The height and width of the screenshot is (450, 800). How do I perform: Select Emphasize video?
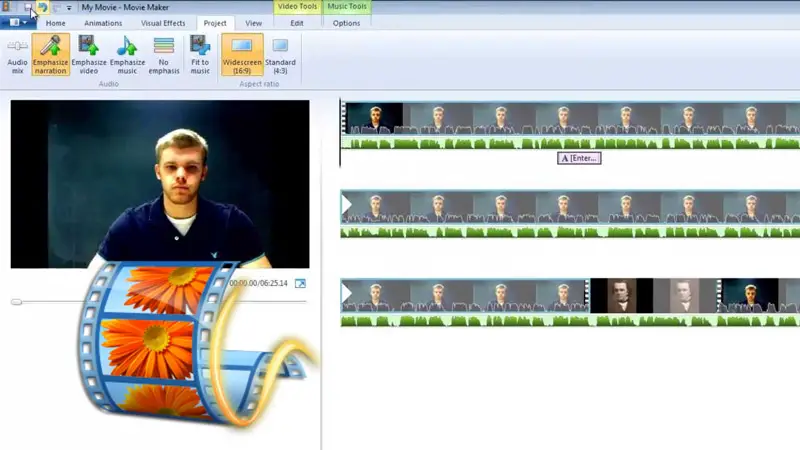click(89, 55)
